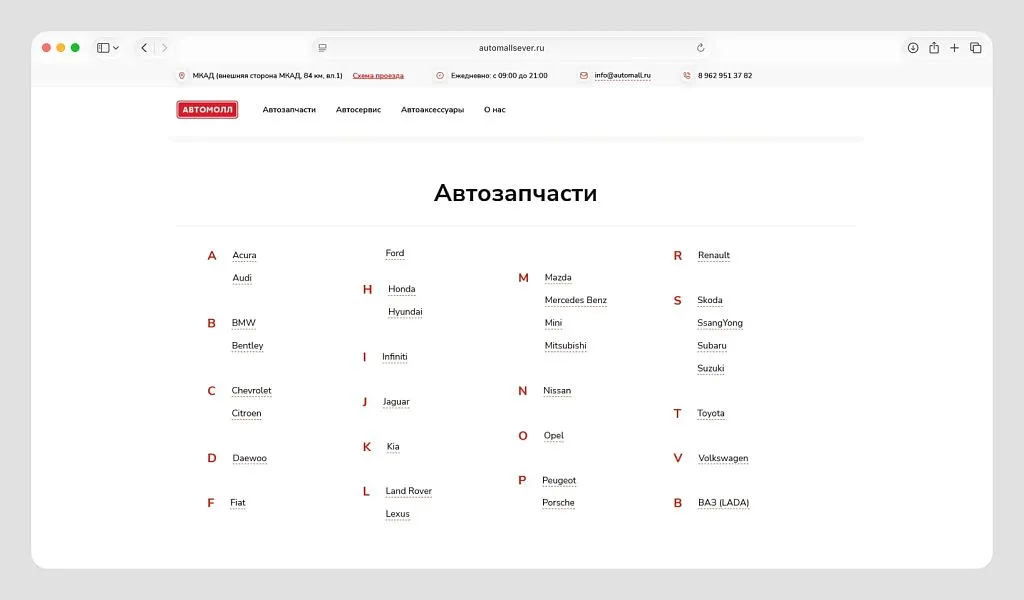Open the ВАЗ (LADA) brand link

(x=724, y=503)
